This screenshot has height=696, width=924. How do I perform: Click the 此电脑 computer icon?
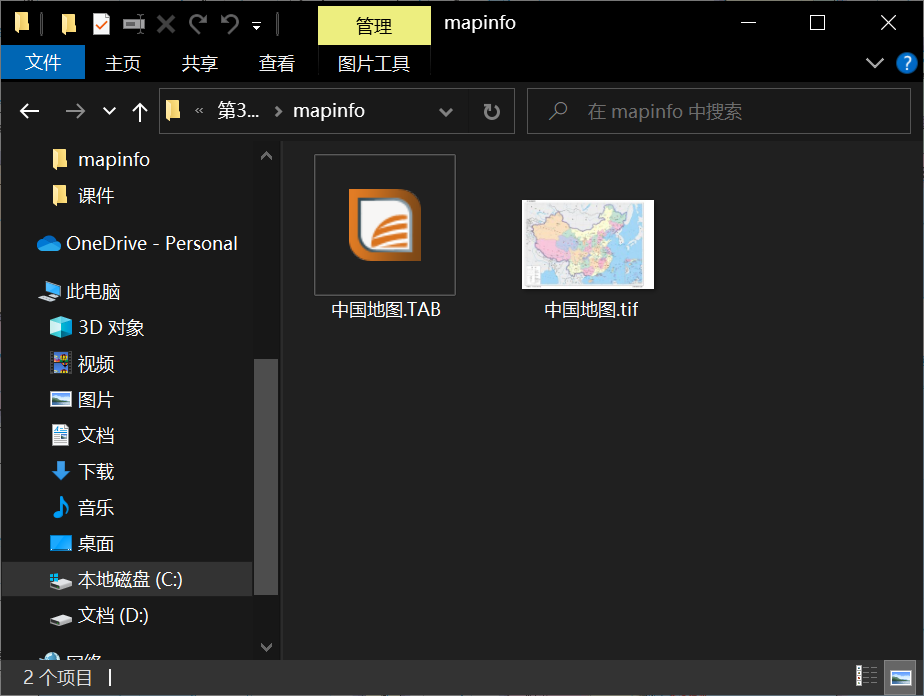click(x=50, y=291)
